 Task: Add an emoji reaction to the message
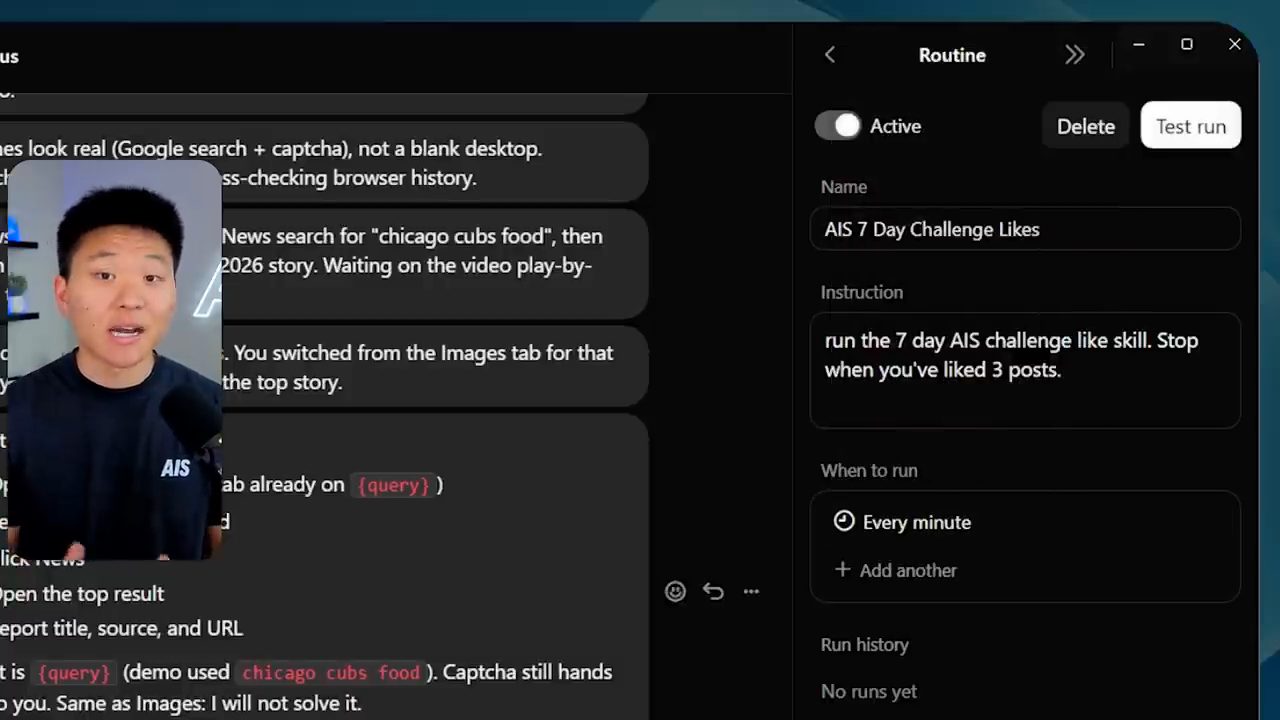[x=675, y=591]
